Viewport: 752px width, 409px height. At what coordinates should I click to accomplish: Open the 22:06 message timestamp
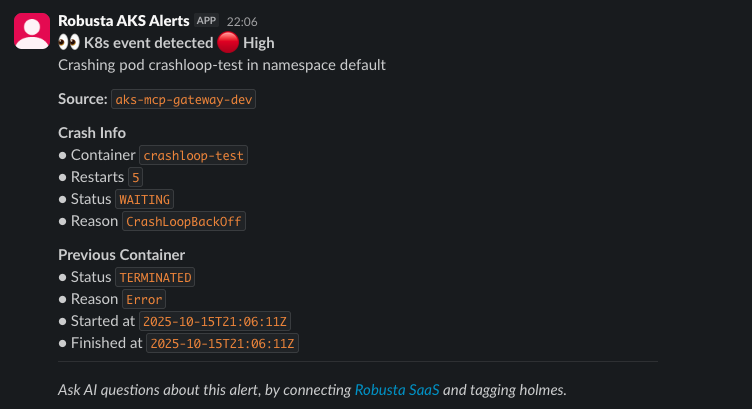coord(242,20)
